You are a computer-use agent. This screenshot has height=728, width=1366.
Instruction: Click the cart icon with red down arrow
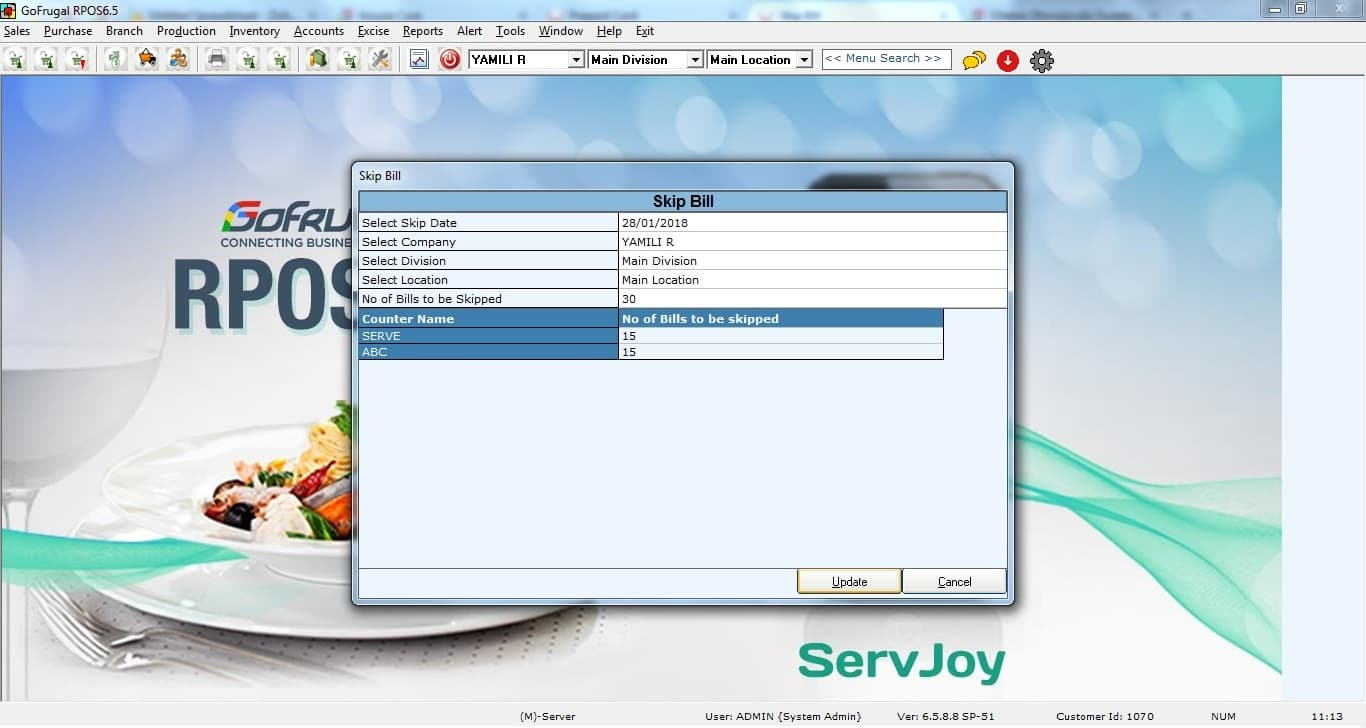click(x=77, y=60)
